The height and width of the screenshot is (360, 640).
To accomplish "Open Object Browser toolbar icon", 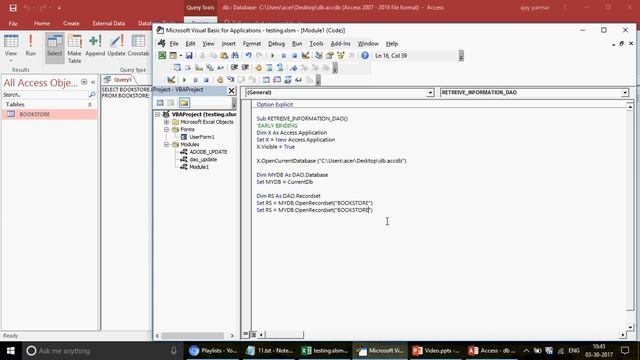I will pos(340,56).
